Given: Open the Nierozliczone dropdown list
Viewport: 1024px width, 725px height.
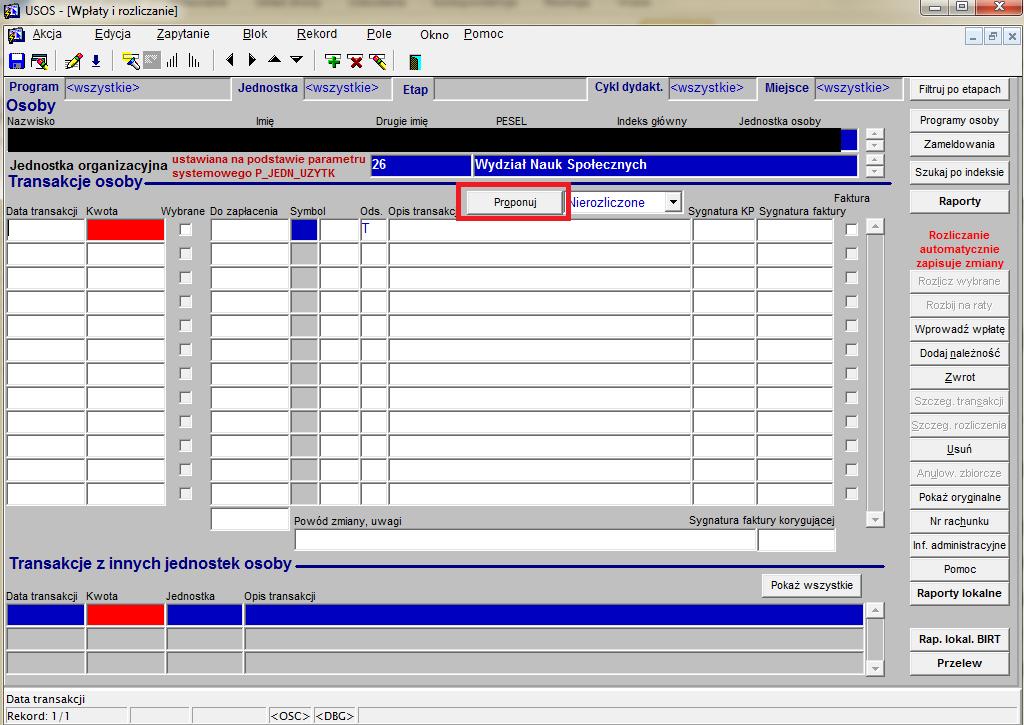Looking at the screenshot, I should pos(673,202).
